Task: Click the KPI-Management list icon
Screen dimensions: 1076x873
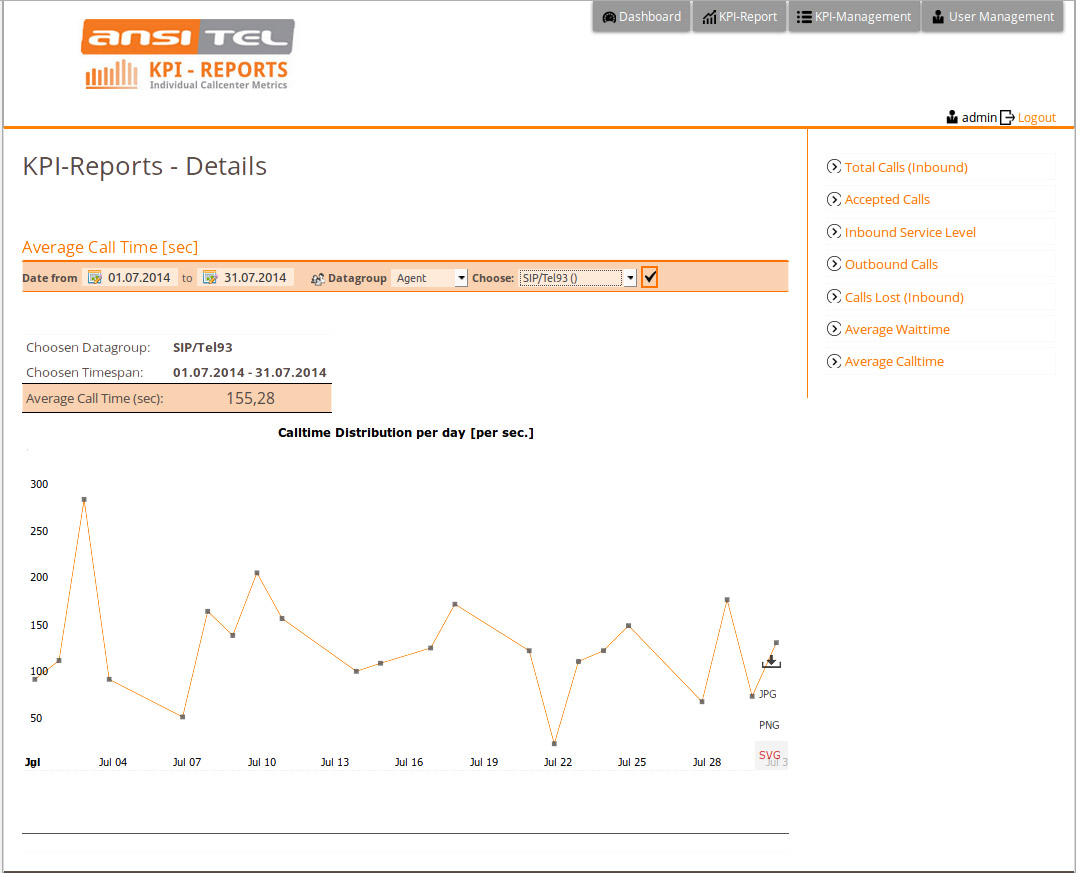Action: [804, 16]
